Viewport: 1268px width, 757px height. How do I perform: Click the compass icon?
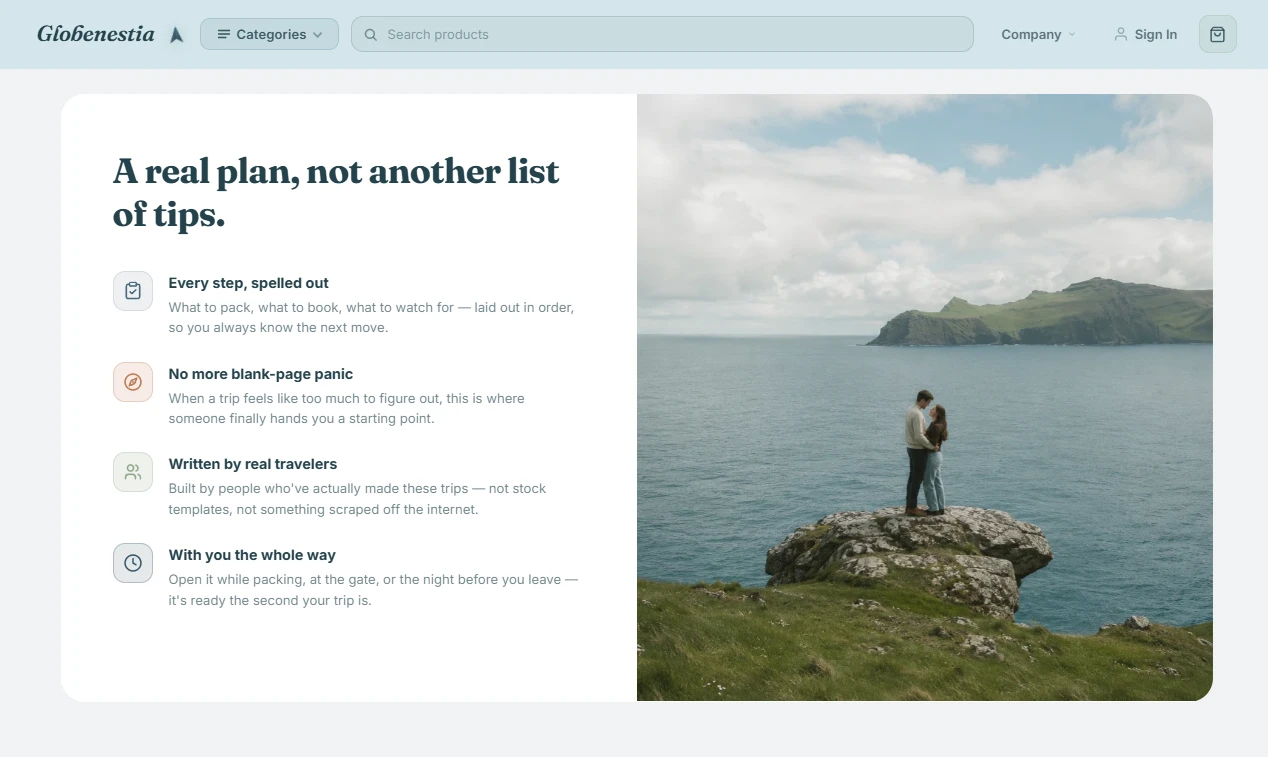coord(133,382)
